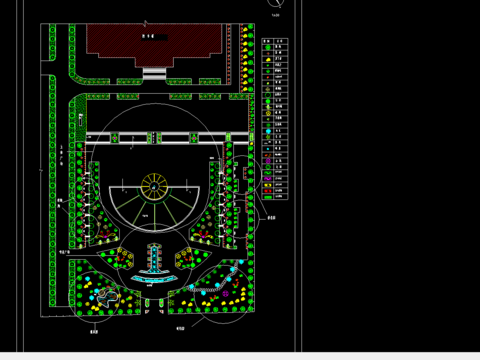Click the red hedge swatch in legend
The width and height of the screenshot is (480, 360).
(x=268, y=191)
